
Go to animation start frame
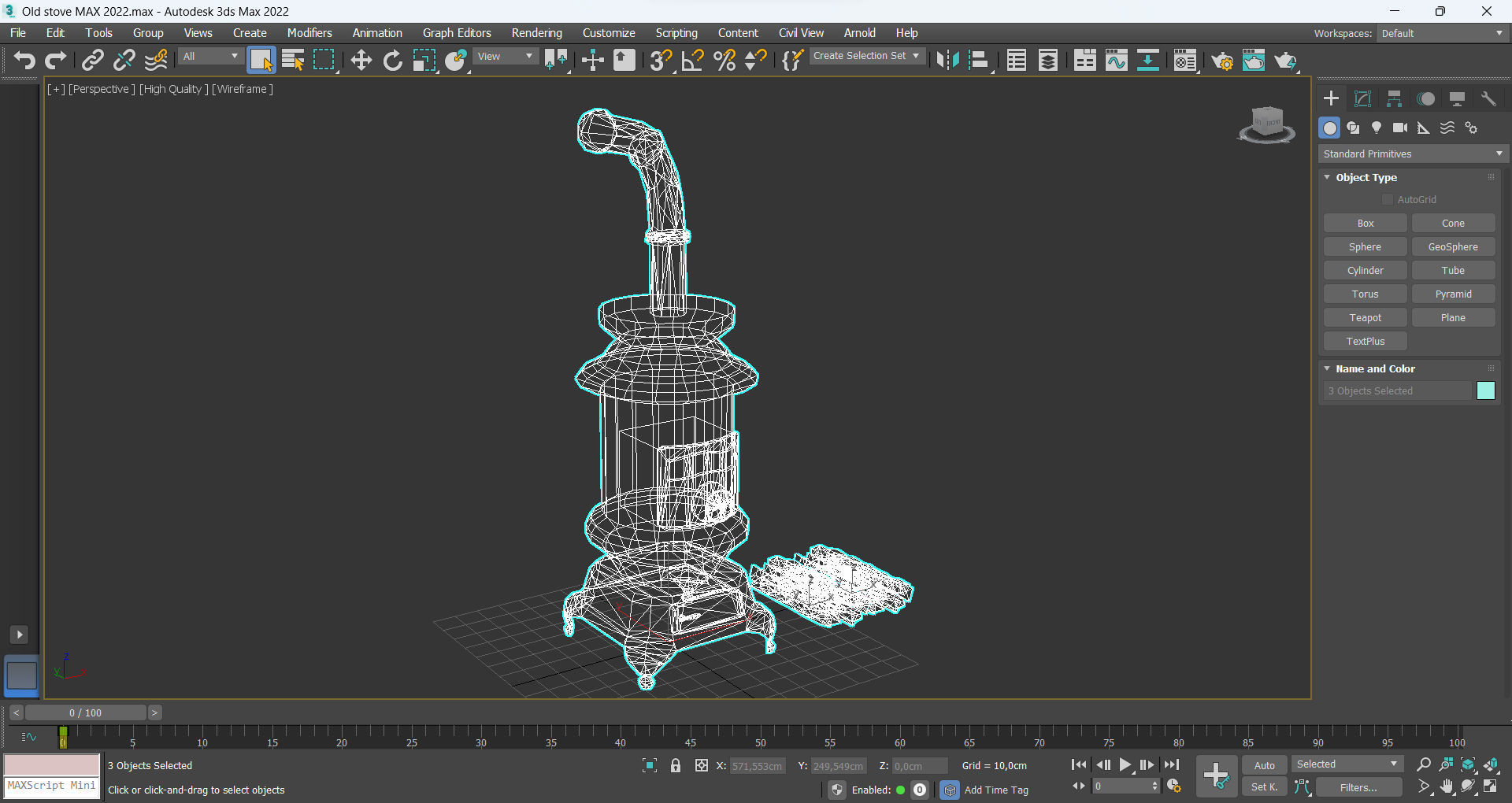[x=1079, y=764]
